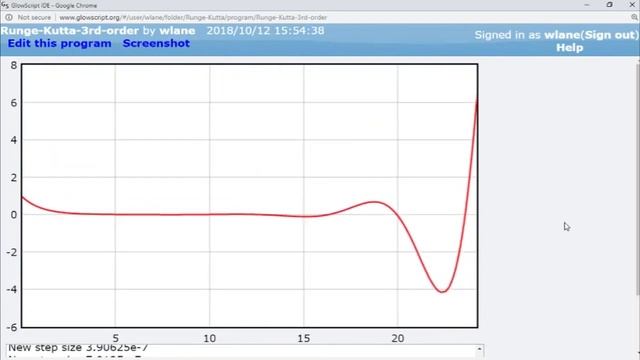Sign out of wlane account
The height and width of the screenshot is (360, 640).
click(x=610, y=35)
